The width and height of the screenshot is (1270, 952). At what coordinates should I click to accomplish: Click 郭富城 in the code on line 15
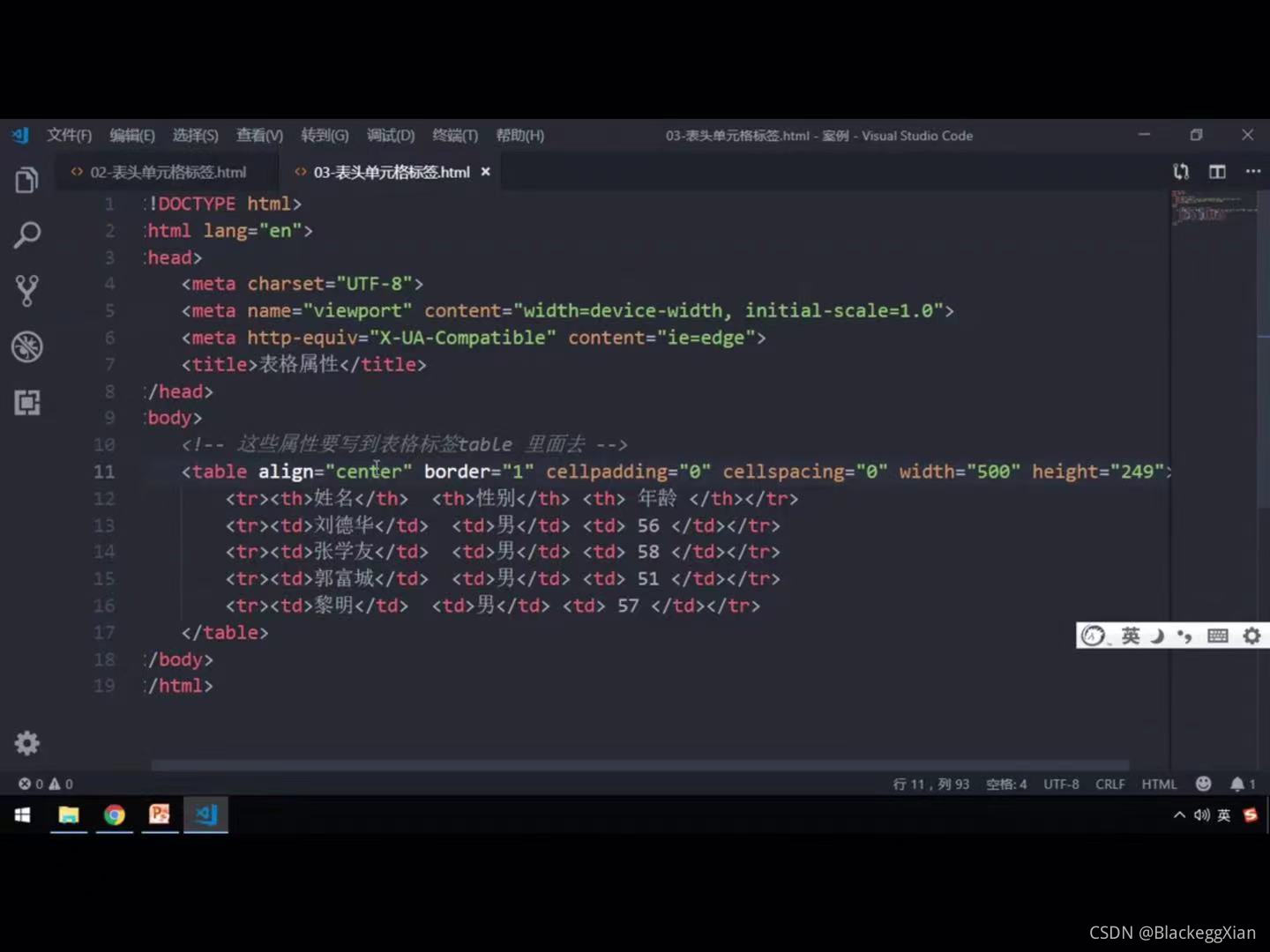coord(344,579)
